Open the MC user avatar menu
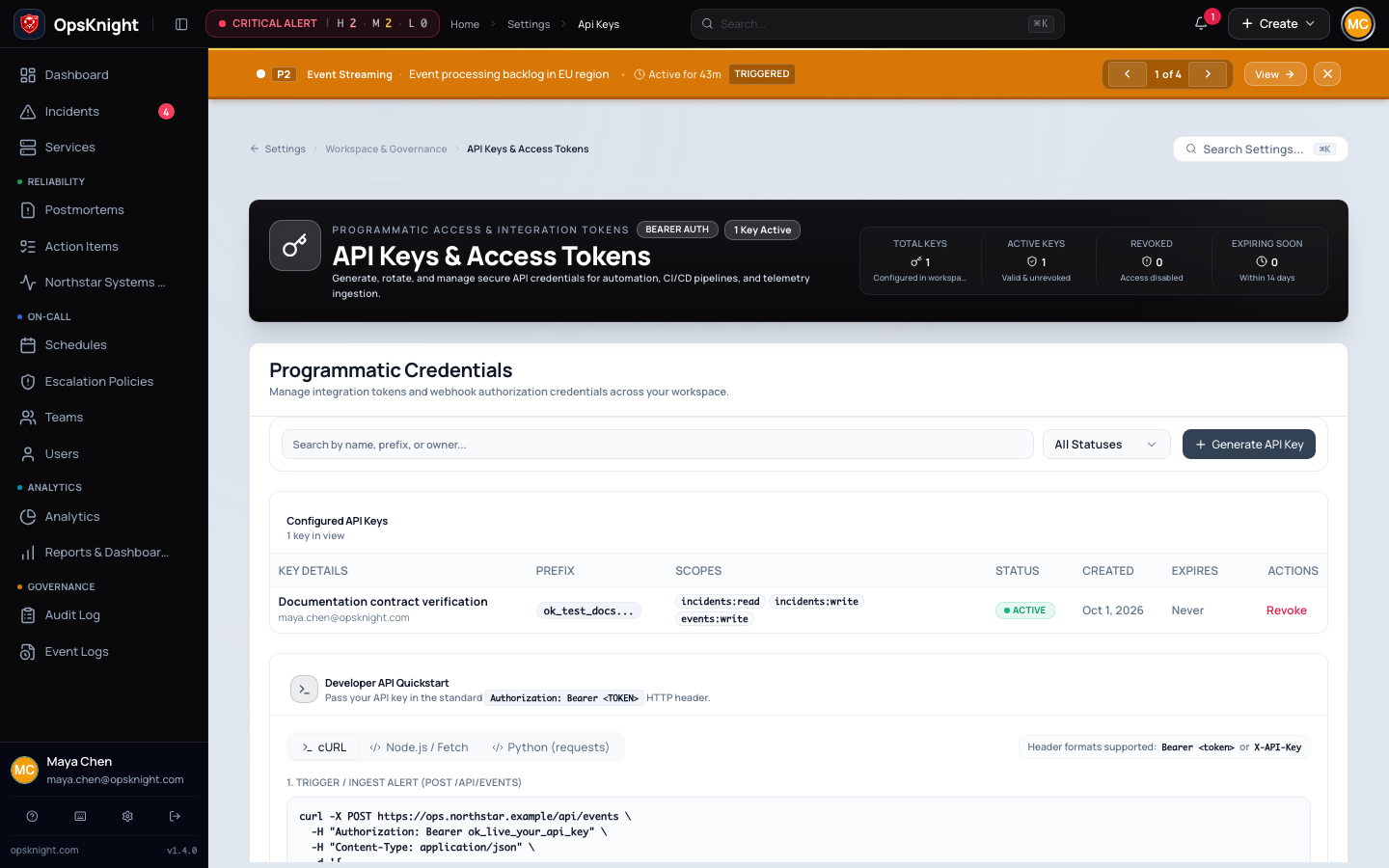This screenshot has width=1389, height=868. tap(1358, 24)
